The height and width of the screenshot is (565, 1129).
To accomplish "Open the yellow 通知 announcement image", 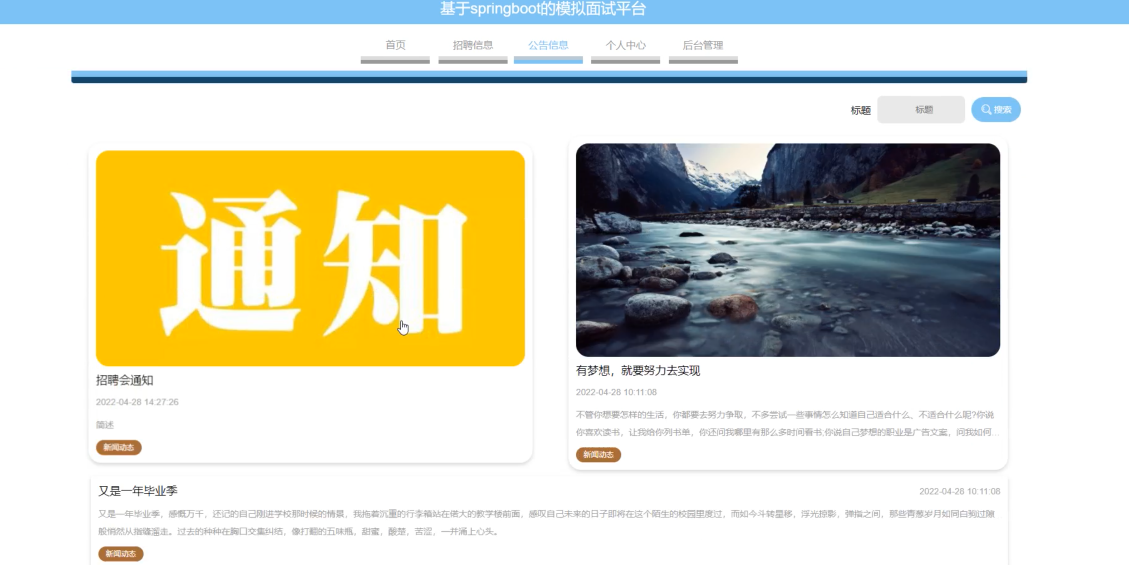I will tap(310, 258).
